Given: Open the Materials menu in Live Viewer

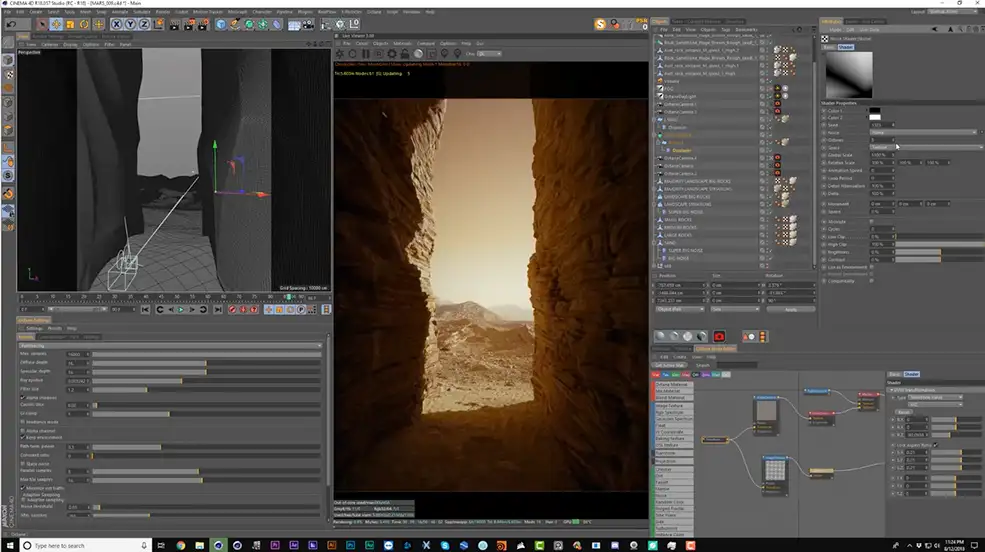Looking at the screenshot, I should tap(402, 44).
